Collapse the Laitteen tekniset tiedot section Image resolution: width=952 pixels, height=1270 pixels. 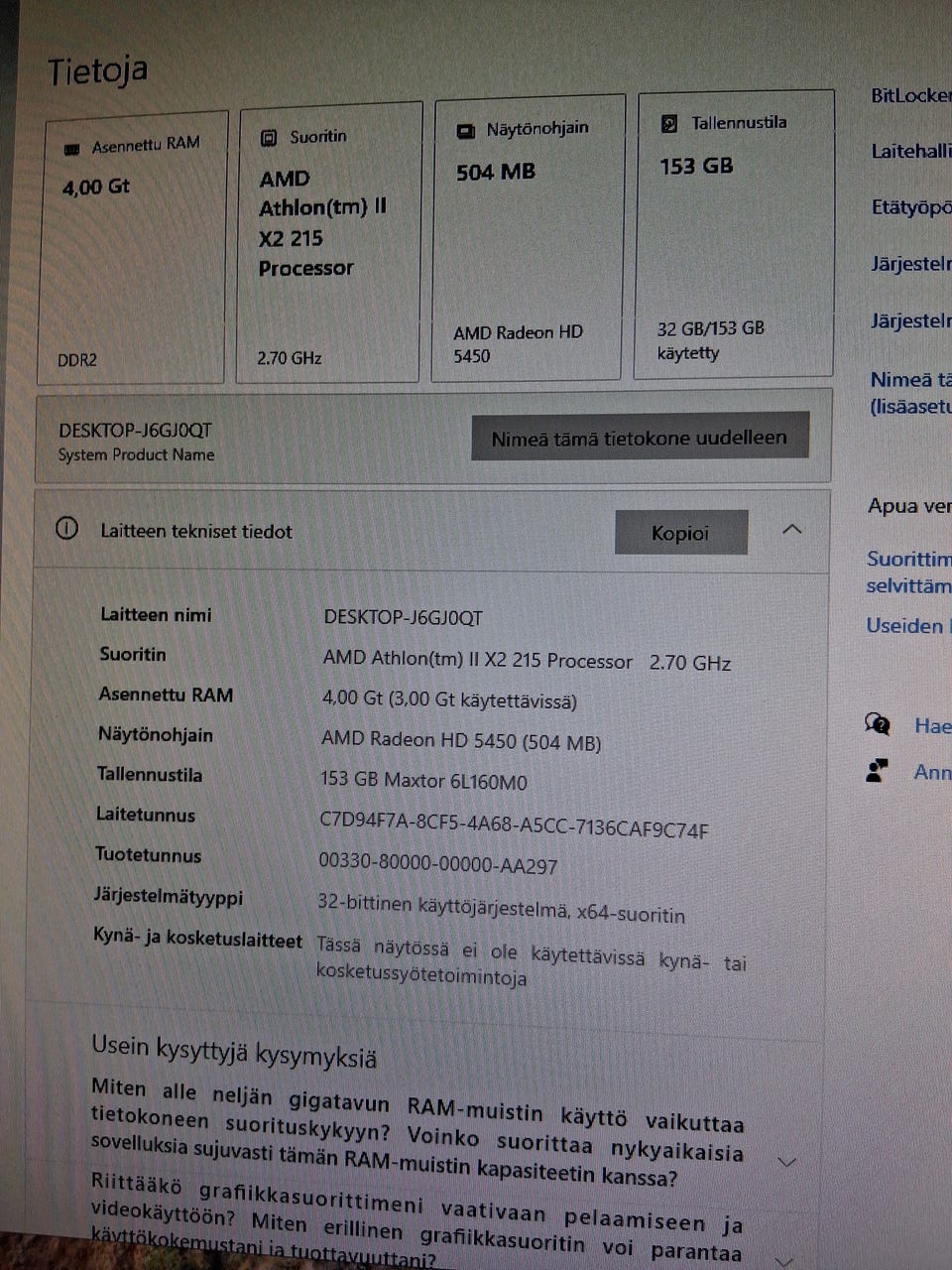(791, 530)
